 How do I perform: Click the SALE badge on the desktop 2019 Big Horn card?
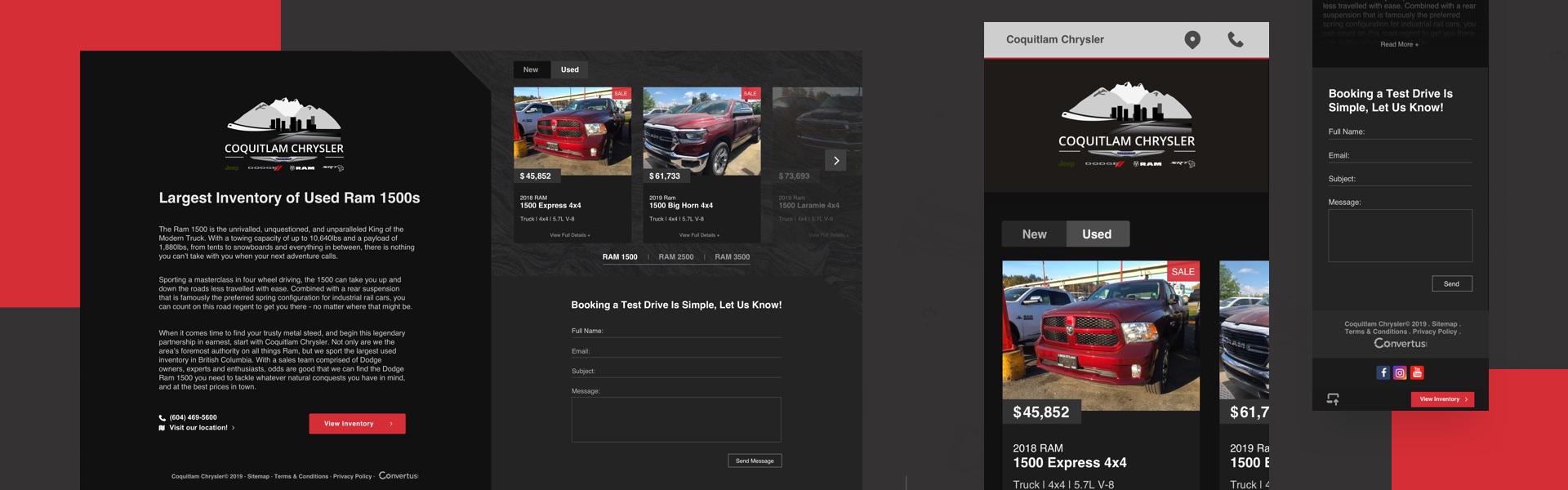coord(750,94)
